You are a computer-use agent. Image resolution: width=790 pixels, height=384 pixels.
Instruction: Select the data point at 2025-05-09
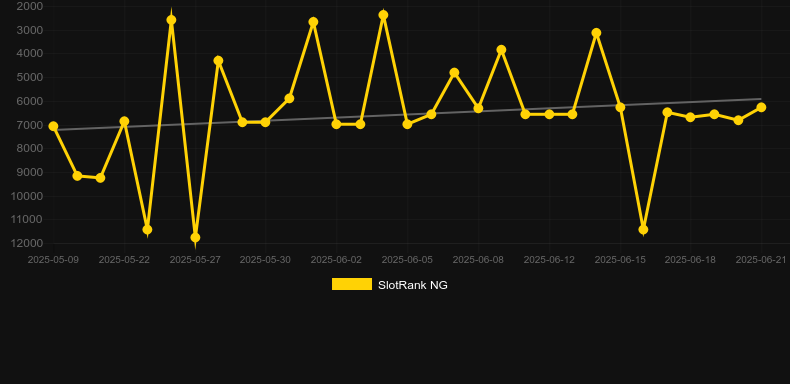click(x=53, y=126)
